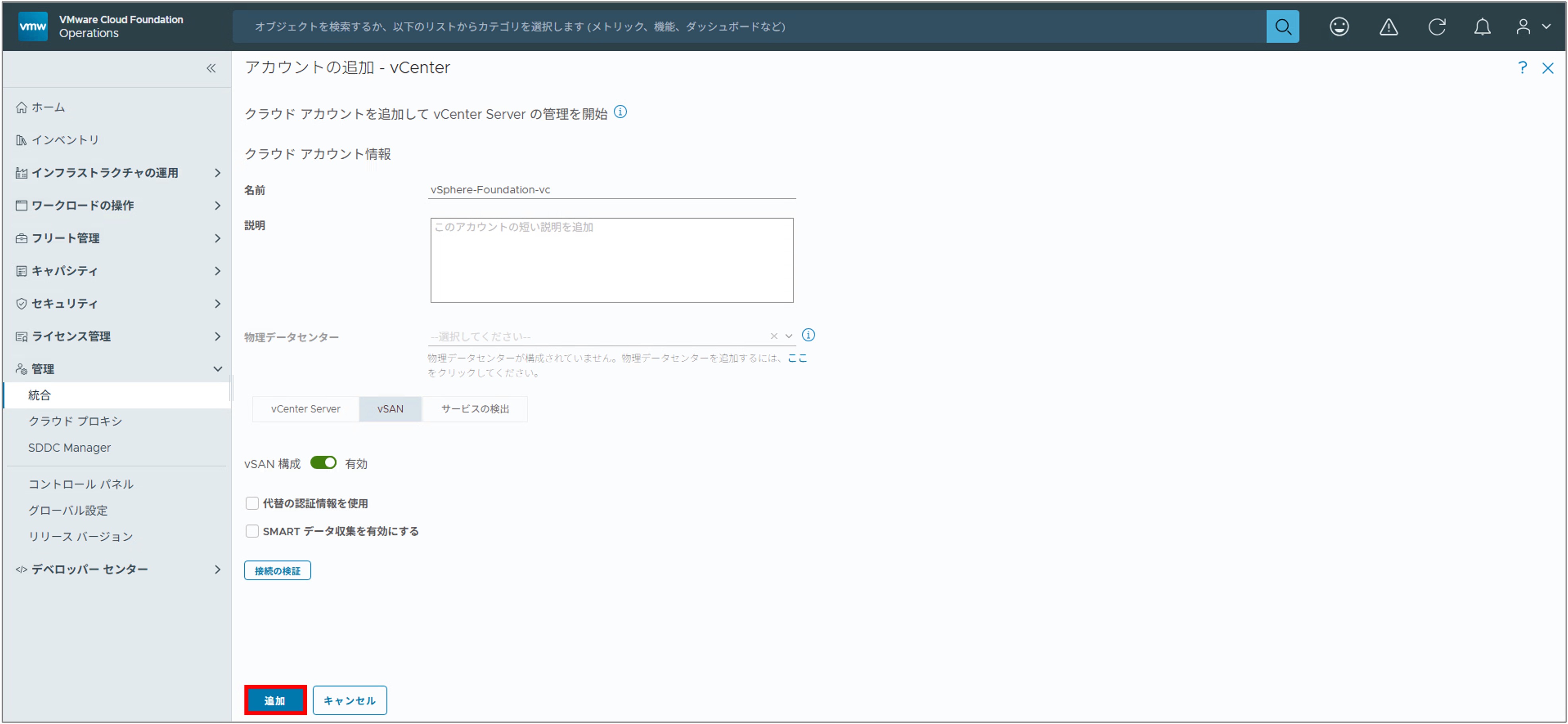Image resolution: width=1568 pixels, height=724 pixels.
Task: Click ホーム label in sidebar
Action: tap(48, 107)
